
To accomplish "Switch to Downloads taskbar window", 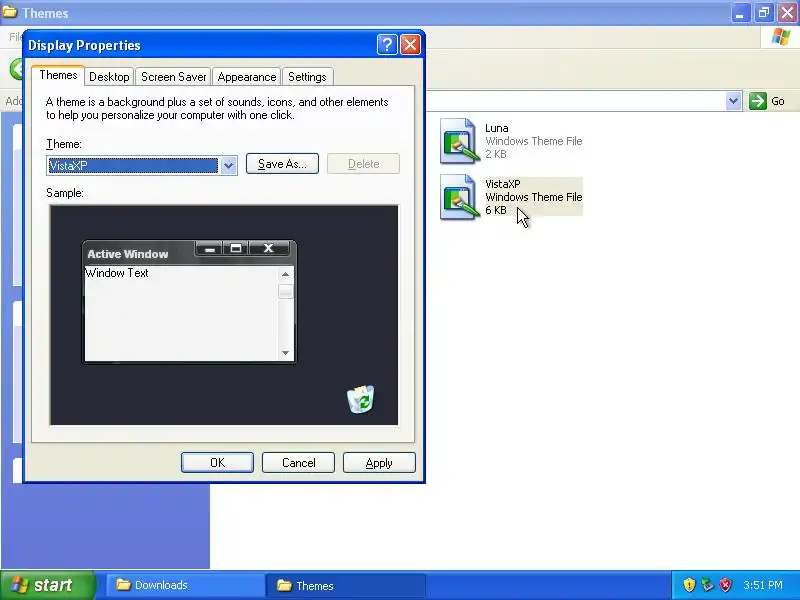I will [x=186, y=585].
